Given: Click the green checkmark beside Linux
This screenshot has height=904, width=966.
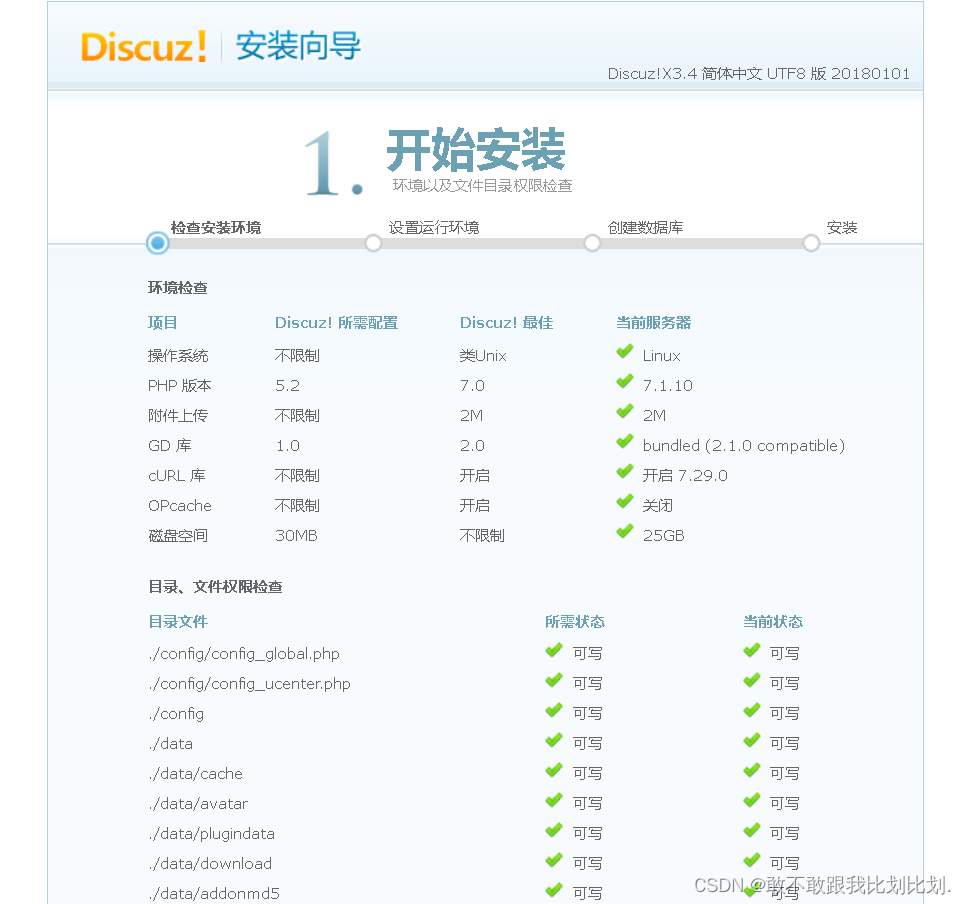Looking at the screenshot, I should (625, 354).
